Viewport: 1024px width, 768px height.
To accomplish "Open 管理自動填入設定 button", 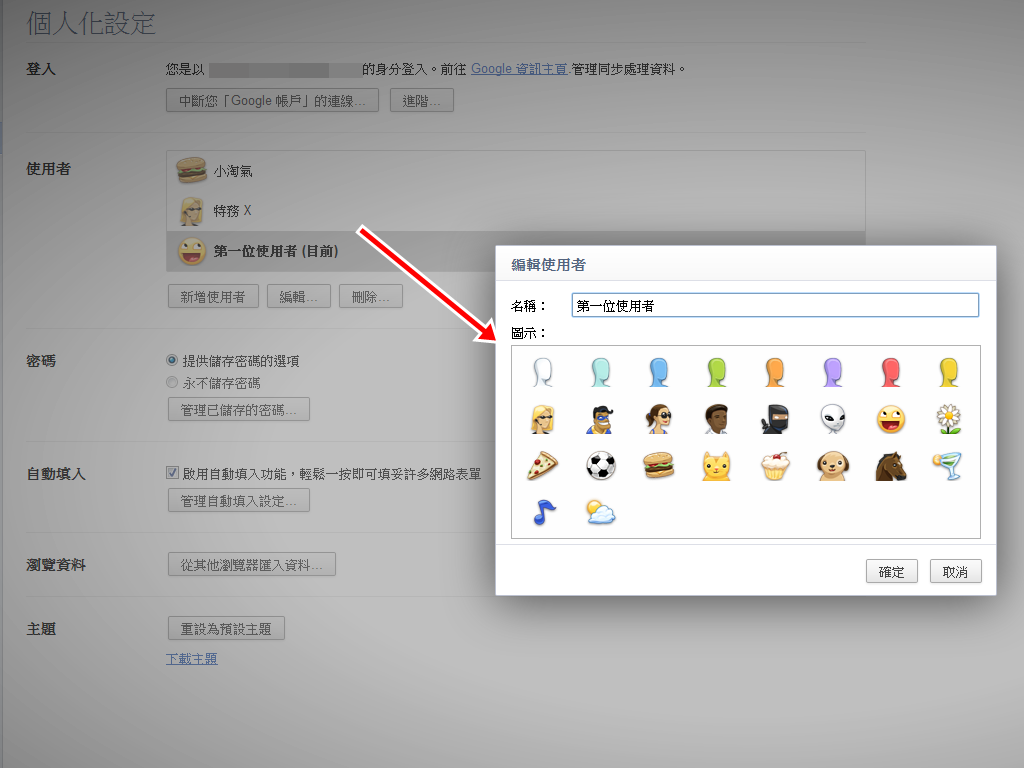I will pos(238,500).
